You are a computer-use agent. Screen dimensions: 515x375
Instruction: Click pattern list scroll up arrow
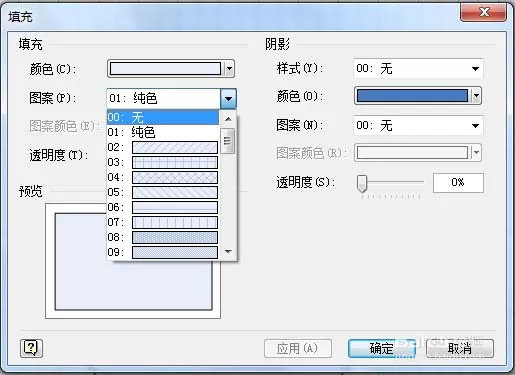228,119
